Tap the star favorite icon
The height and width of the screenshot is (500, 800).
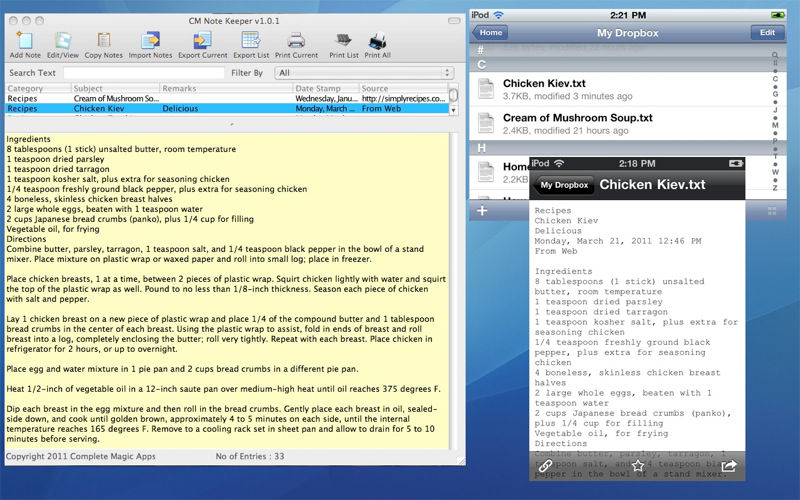click(638, 466)
